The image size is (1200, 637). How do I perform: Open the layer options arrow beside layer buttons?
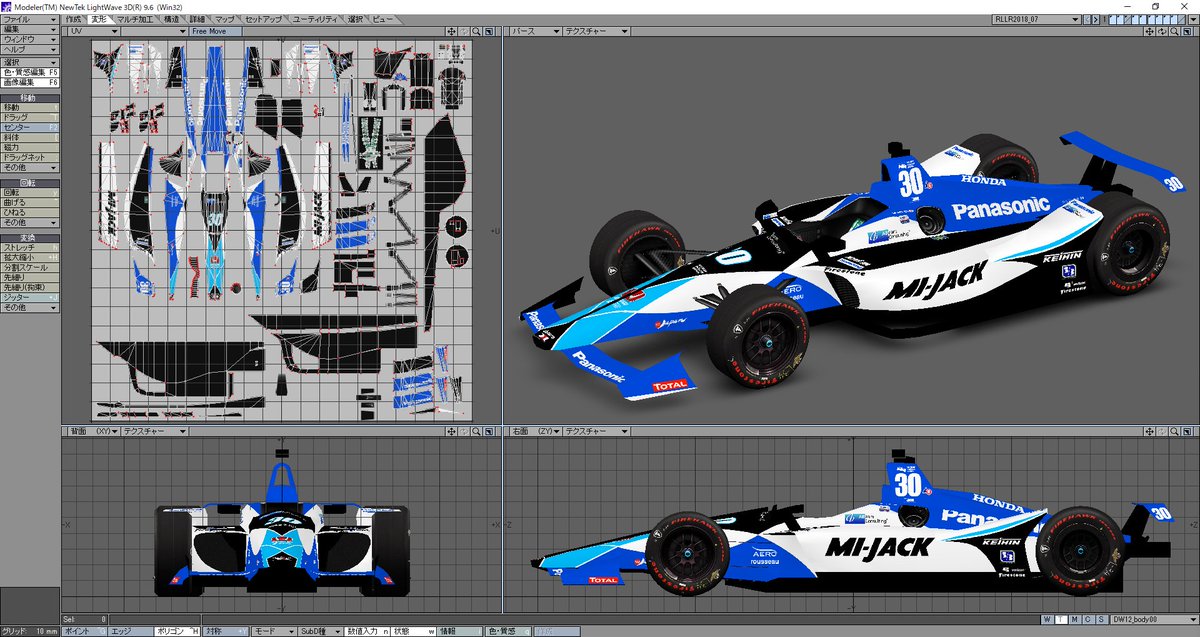coord(1192,19)
